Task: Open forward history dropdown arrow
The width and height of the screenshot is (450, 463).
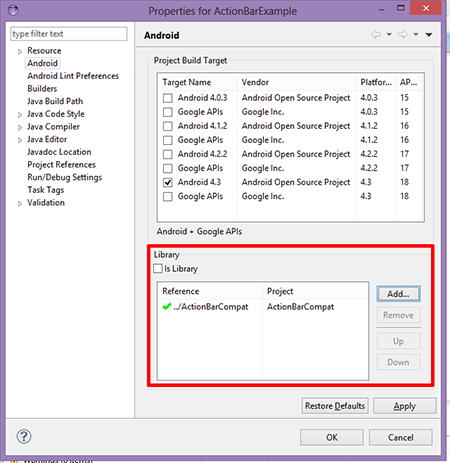Action: pyautogui.click(x=416, y=35)
